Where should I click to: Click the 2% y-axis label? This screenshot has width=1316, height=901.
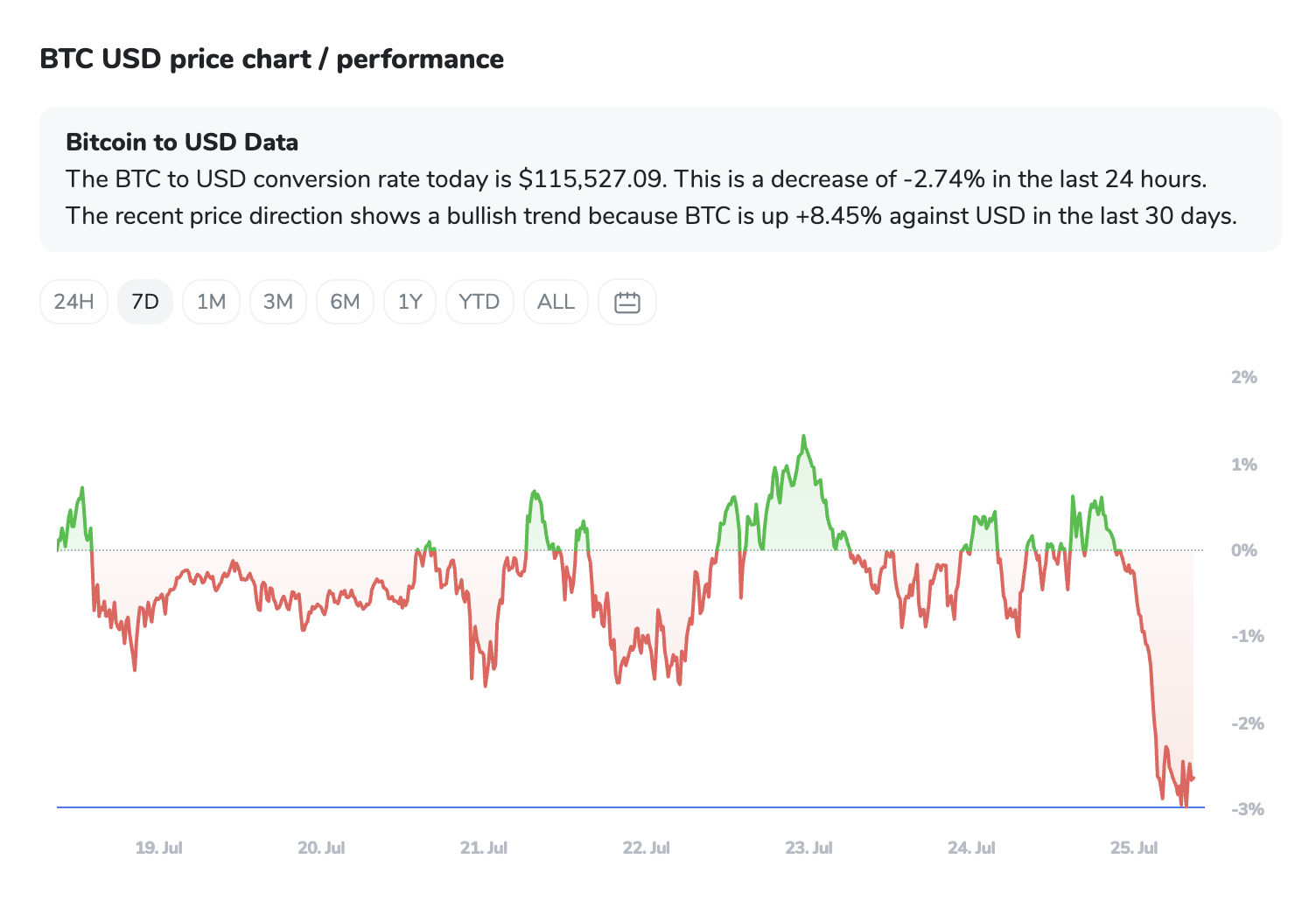point(1243,377)
